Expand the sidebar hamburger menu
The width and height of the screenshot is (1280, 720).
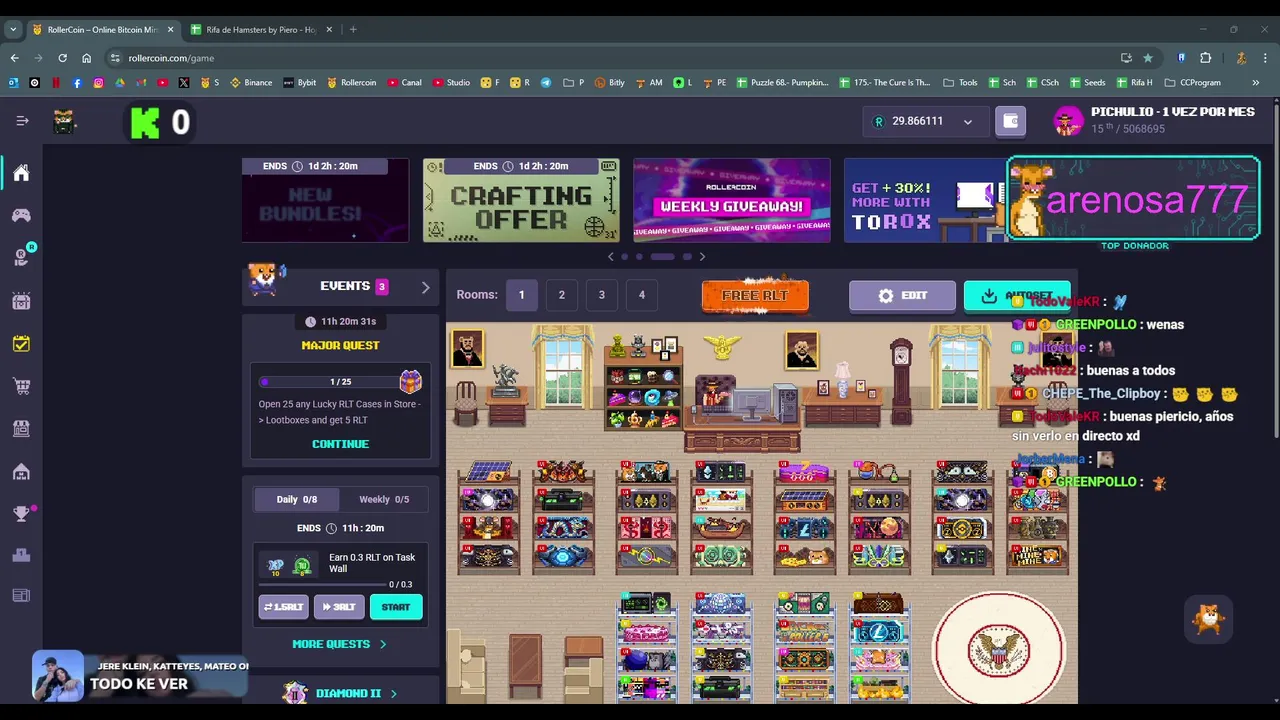click(x=22, y=121)
